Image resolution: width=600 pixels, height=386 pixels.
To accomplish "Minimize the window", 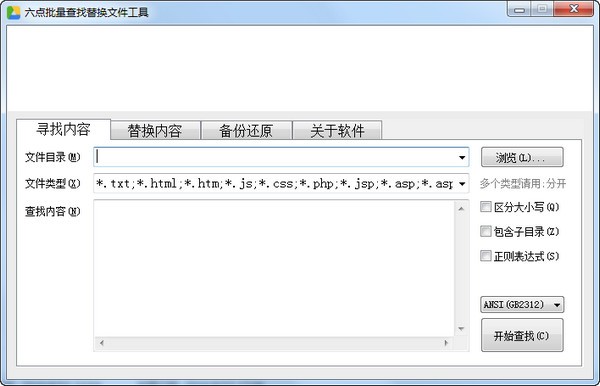I will pos(519,9).
